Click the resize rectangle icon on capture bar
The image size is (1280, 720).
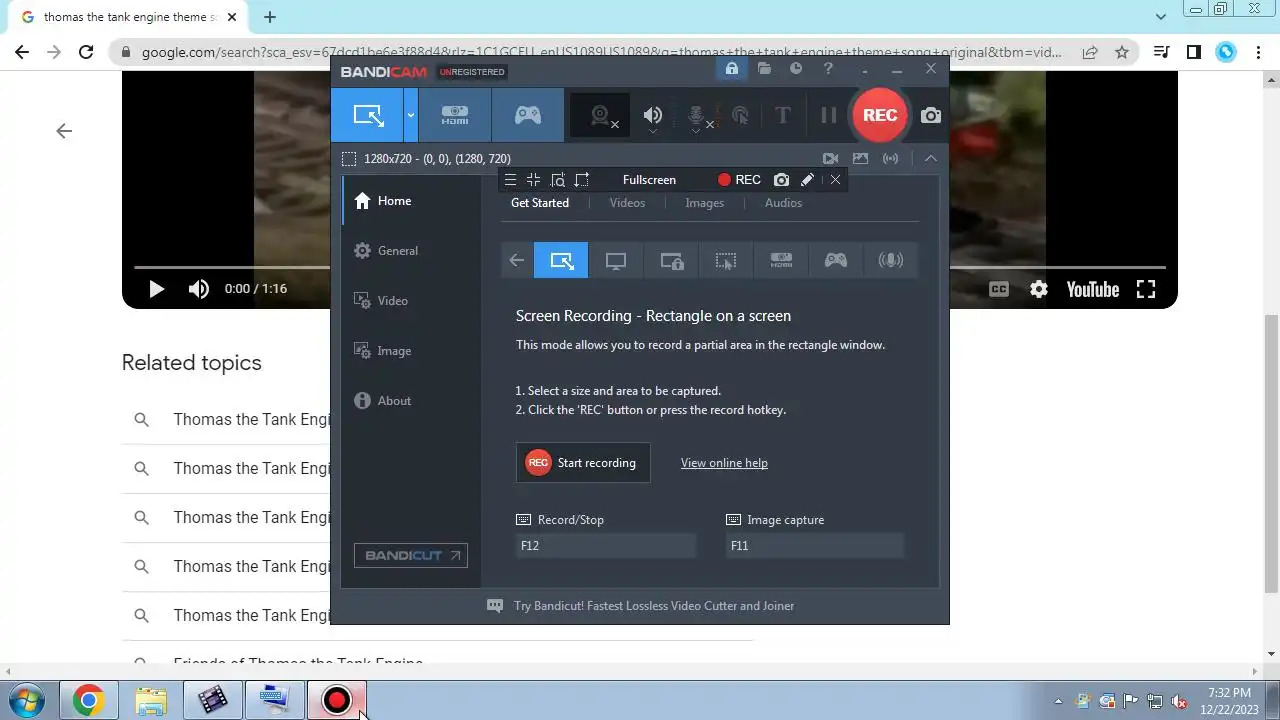[582, 180]
